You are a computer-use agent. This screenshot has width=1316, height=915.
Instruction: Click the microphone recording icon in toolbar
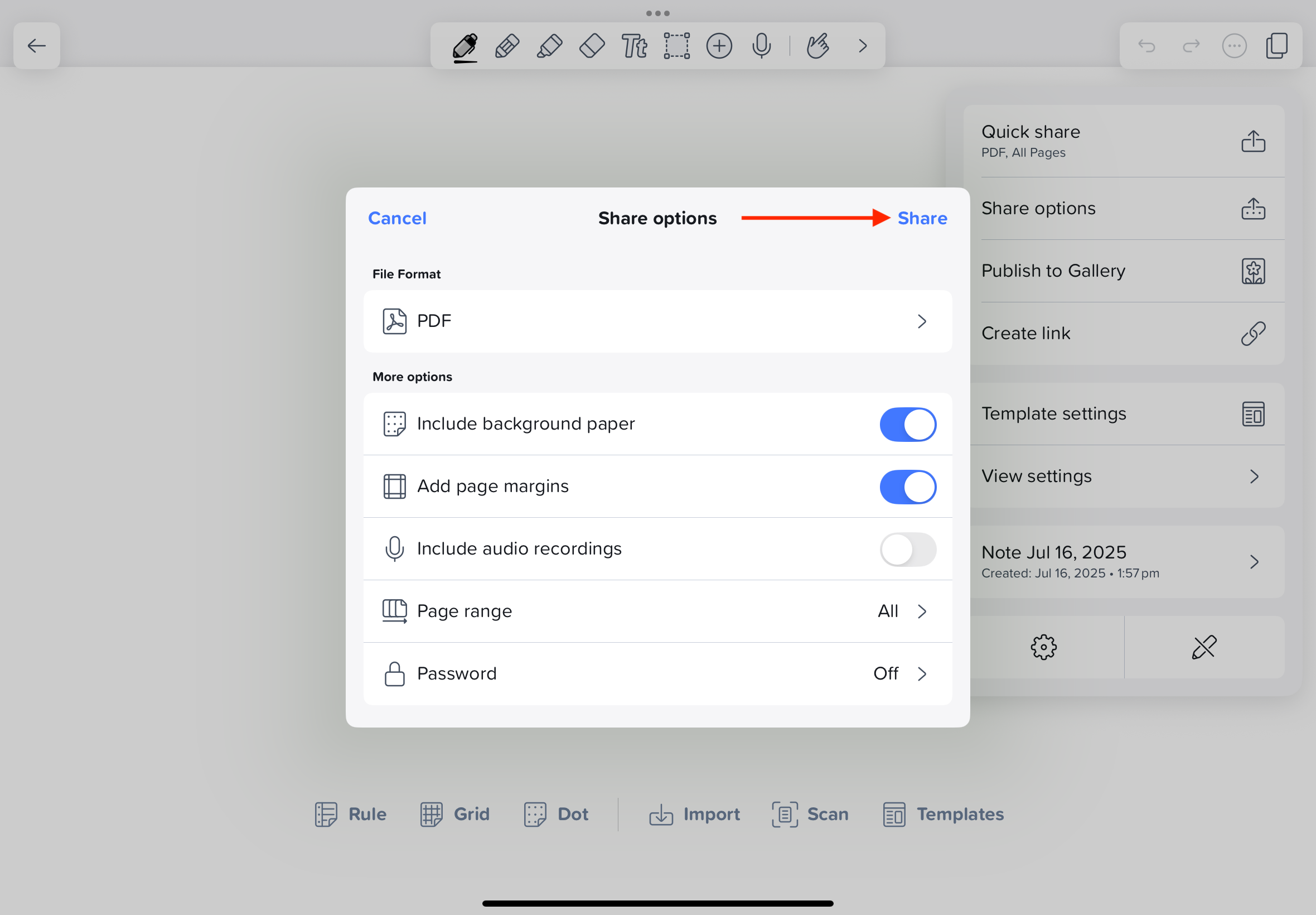pyautogui.click(x=761, y=46)
